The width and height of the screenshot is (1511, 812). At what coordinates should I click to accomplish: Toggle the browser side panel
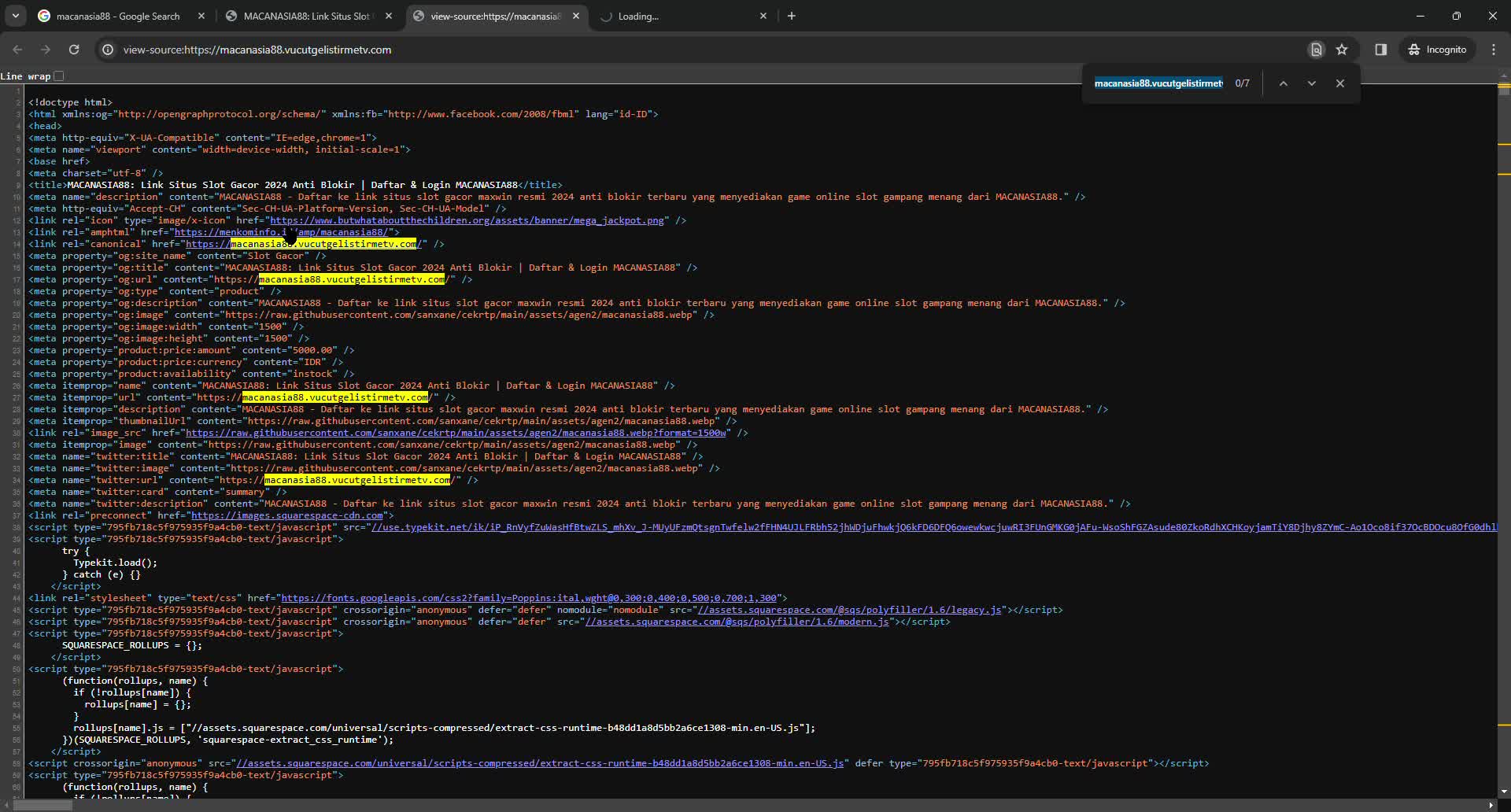pos(1381,50)
